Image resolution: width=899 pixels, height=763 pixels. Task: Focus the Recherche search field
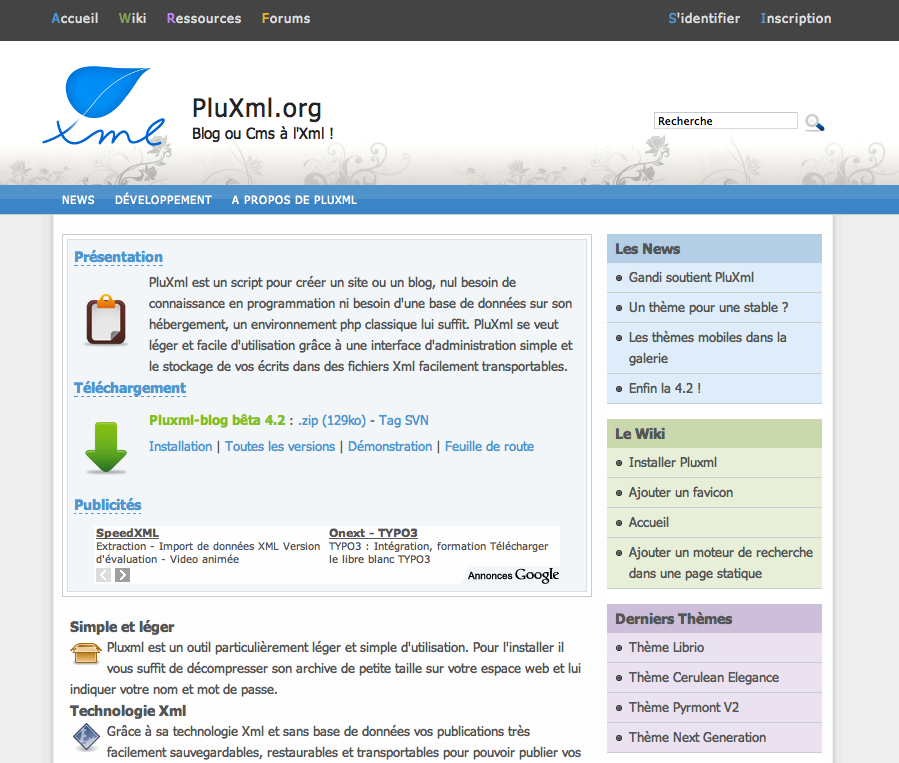coord(726,121)
